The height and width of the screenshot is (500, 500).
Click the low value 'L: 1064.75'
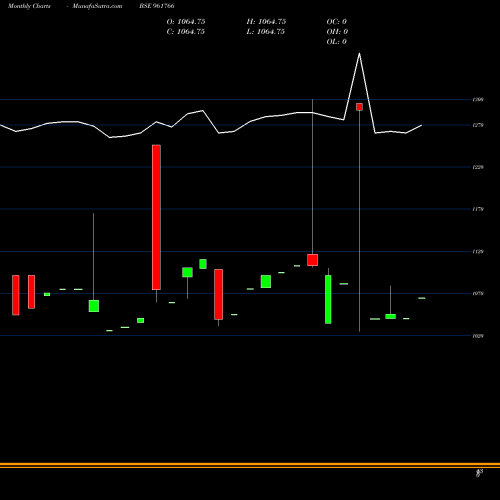[266, 32]
